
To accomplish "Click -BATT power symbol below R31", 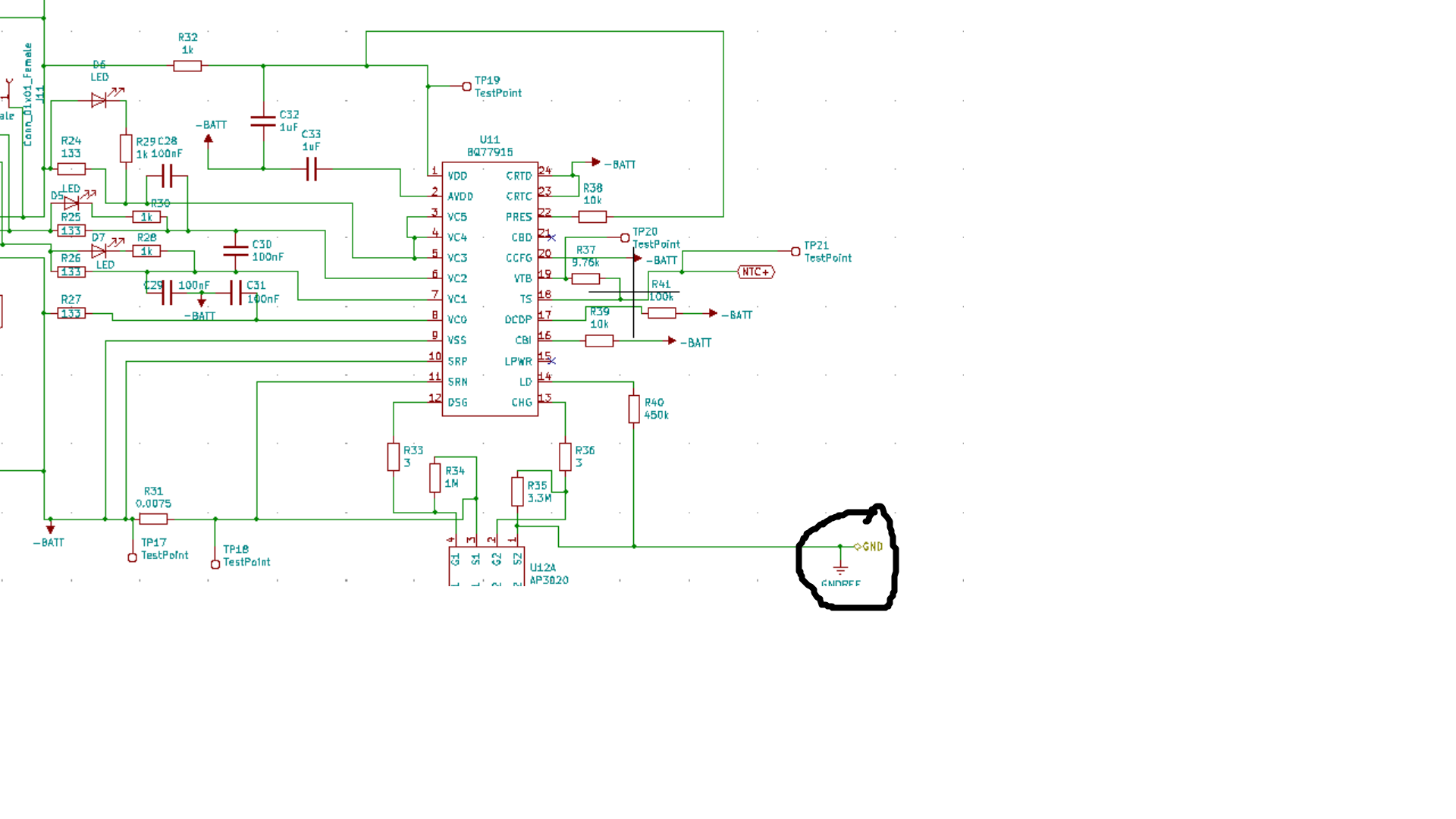I will coord(50,529).
